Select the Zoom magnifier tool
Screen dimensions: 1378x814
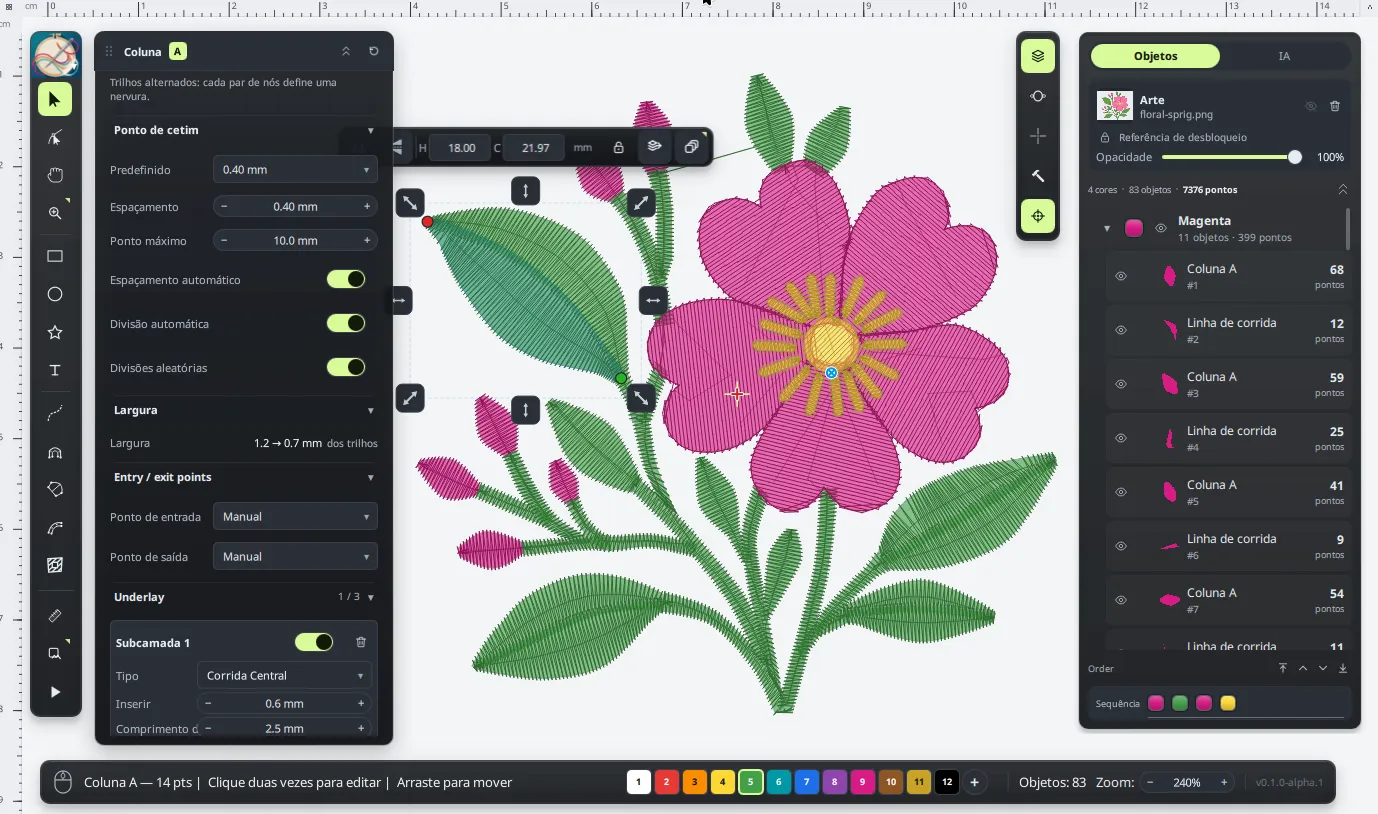coord(55,213)
